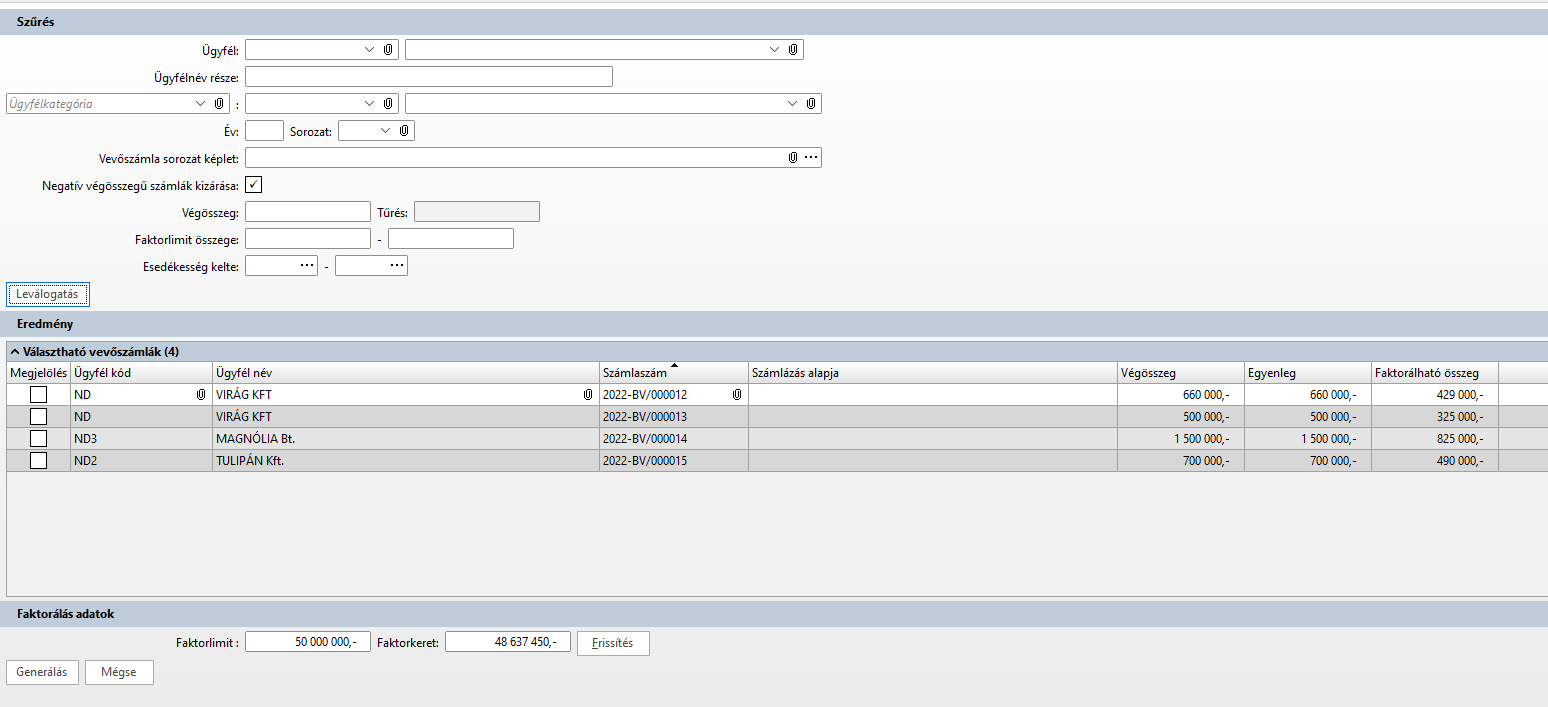Image resolution: width=1548 pixels, height=707 pixels.
Task: Open Ügyfélkategória dropdown
Action: pyautogui.click(x=200, y=103)
